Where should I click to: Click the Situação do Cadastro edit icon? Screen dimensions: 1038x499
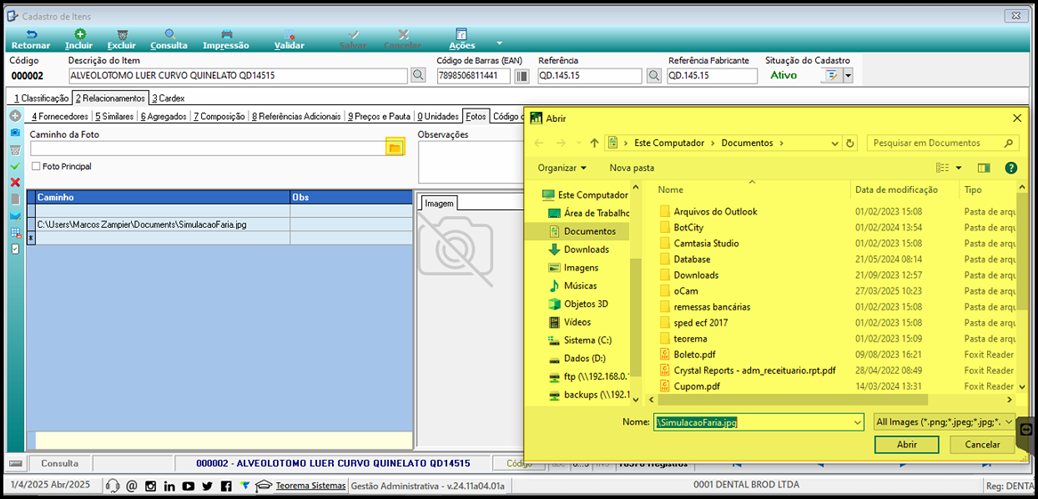(x=833, y=75)
